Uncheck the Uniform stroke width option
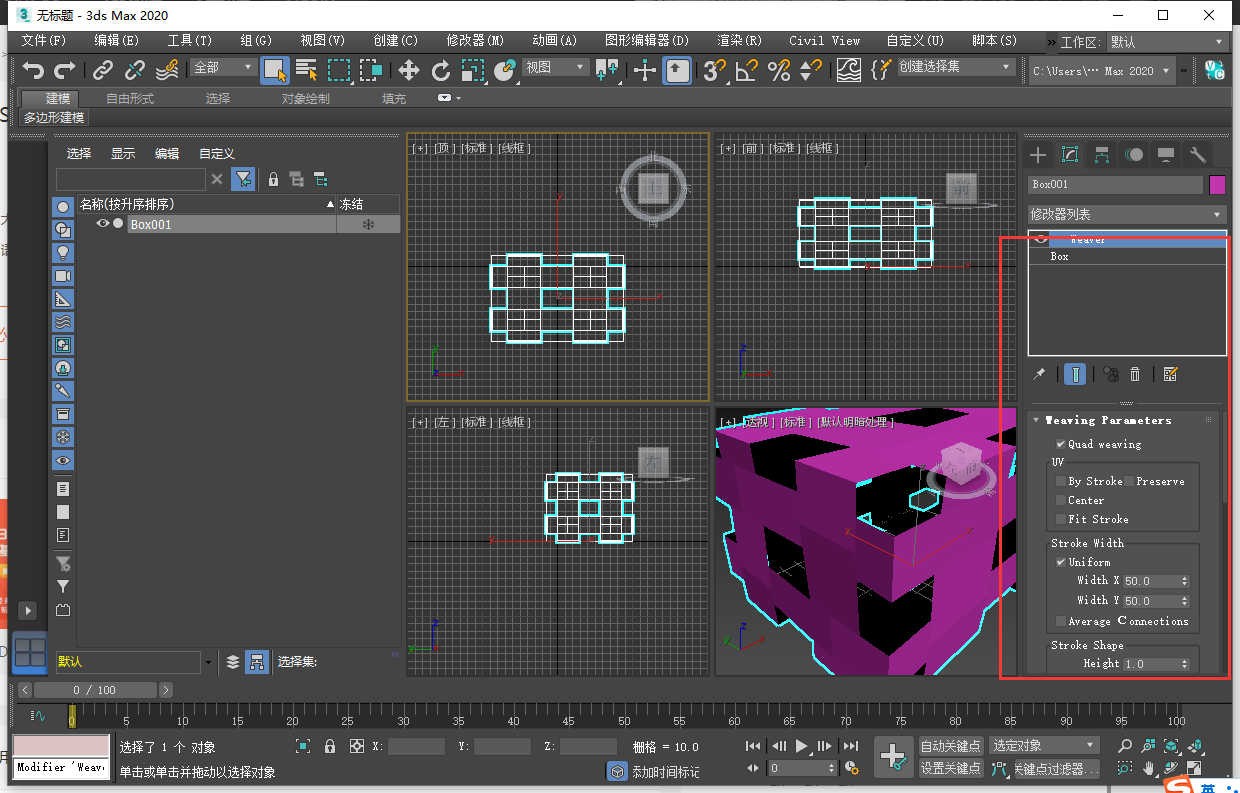 pos(1061,562)
